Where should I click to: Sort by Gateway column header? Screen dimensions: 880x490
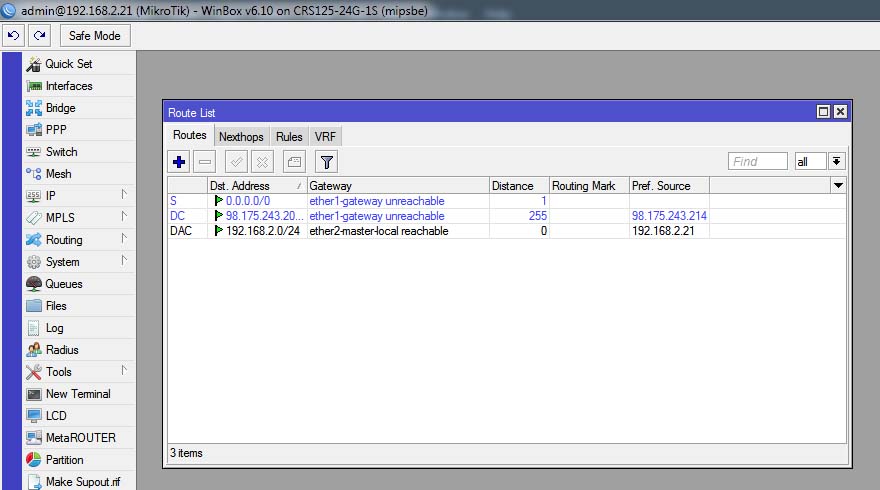(x=398, y=186)
